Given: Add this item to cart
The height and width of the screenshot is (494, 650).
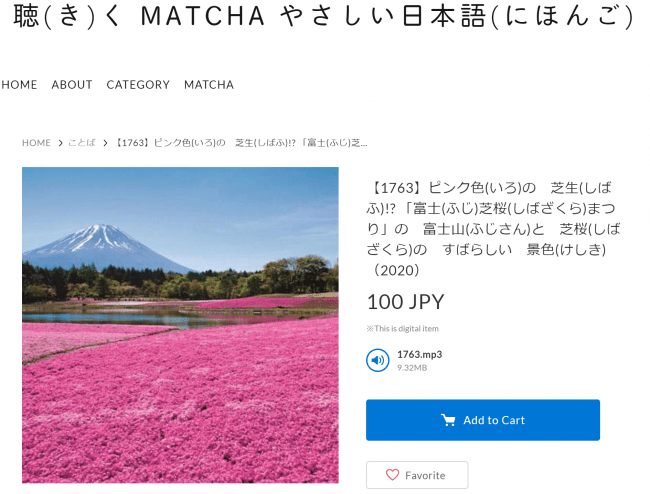Looking at the screenshot, I should coord(483,420).
